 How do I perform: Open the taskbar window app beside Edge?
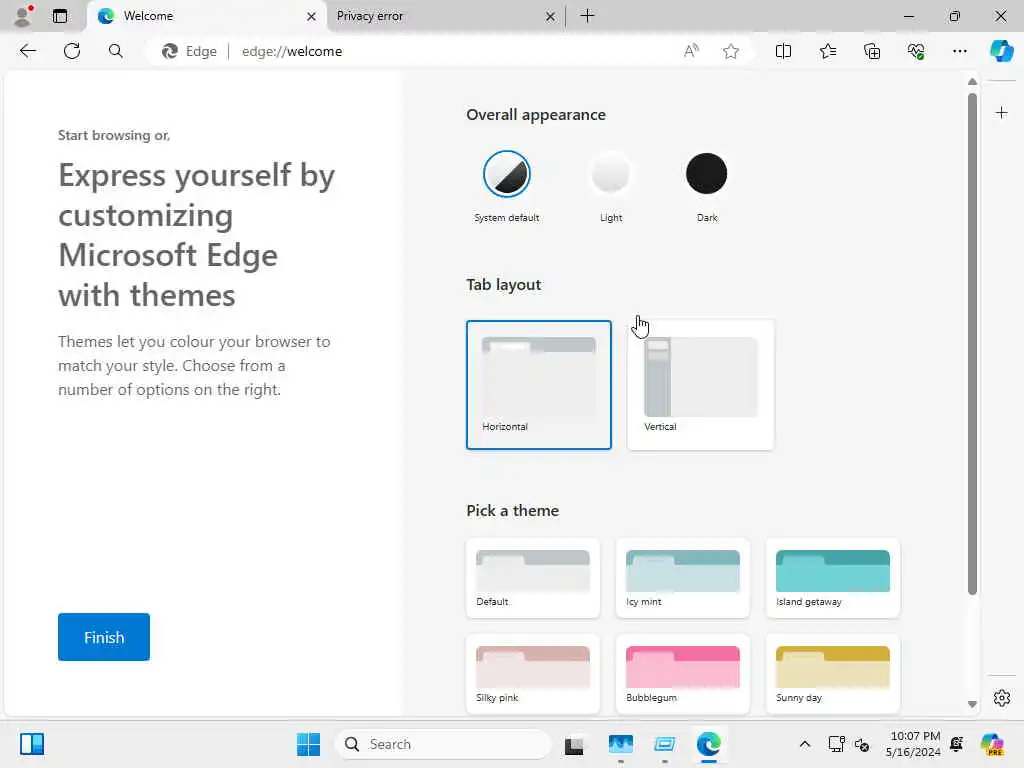coord(665,744)
